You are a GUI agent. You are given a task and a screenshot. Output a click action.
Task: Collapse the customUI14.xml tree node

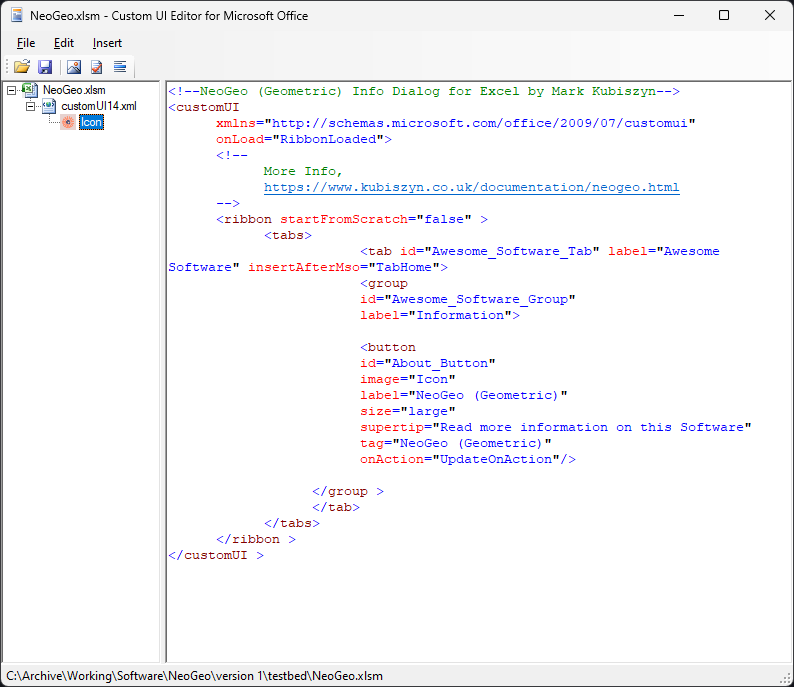click(x=30, y=106)
